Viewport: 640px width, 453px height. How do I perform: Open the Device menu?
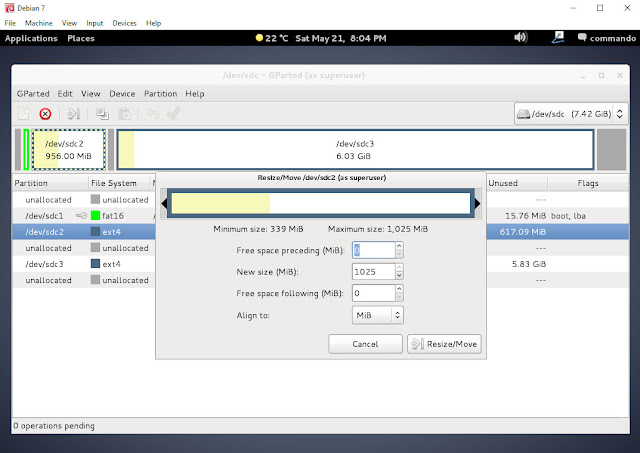(x=122, y=93)
